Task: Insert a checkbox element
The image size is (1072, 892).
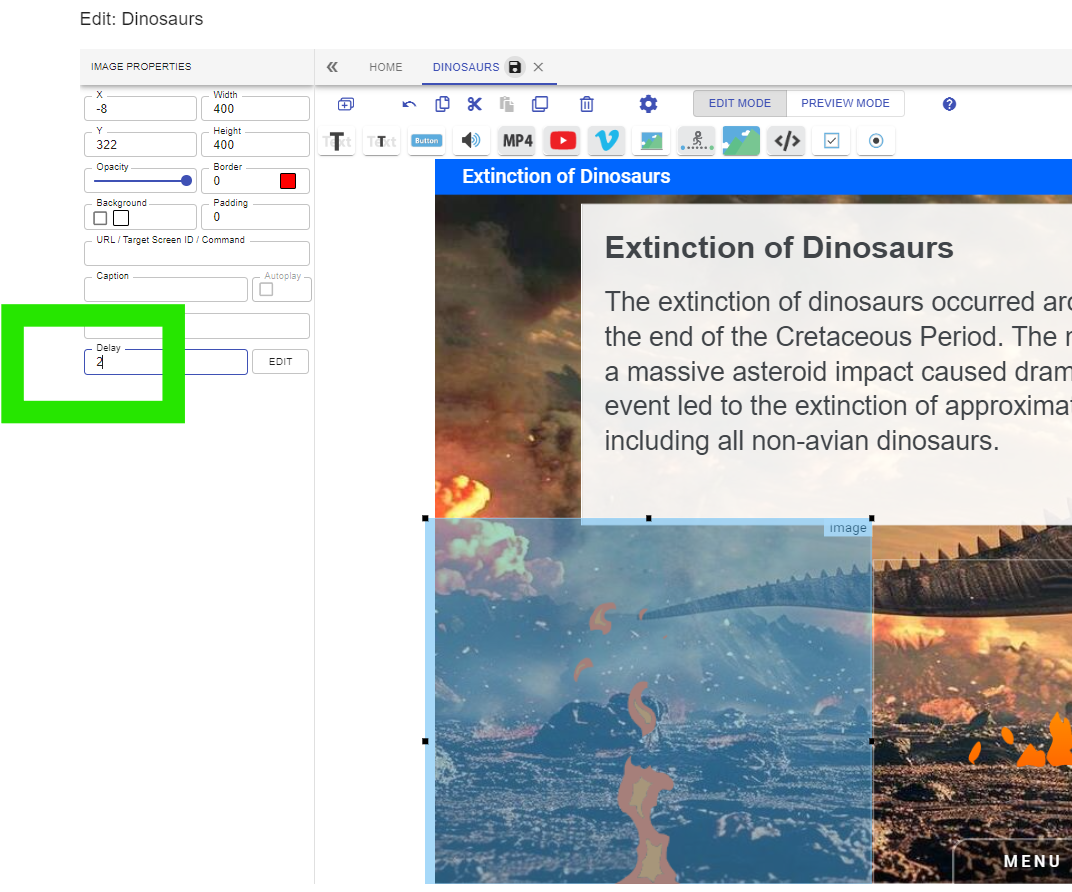Action: click(831, 141)
